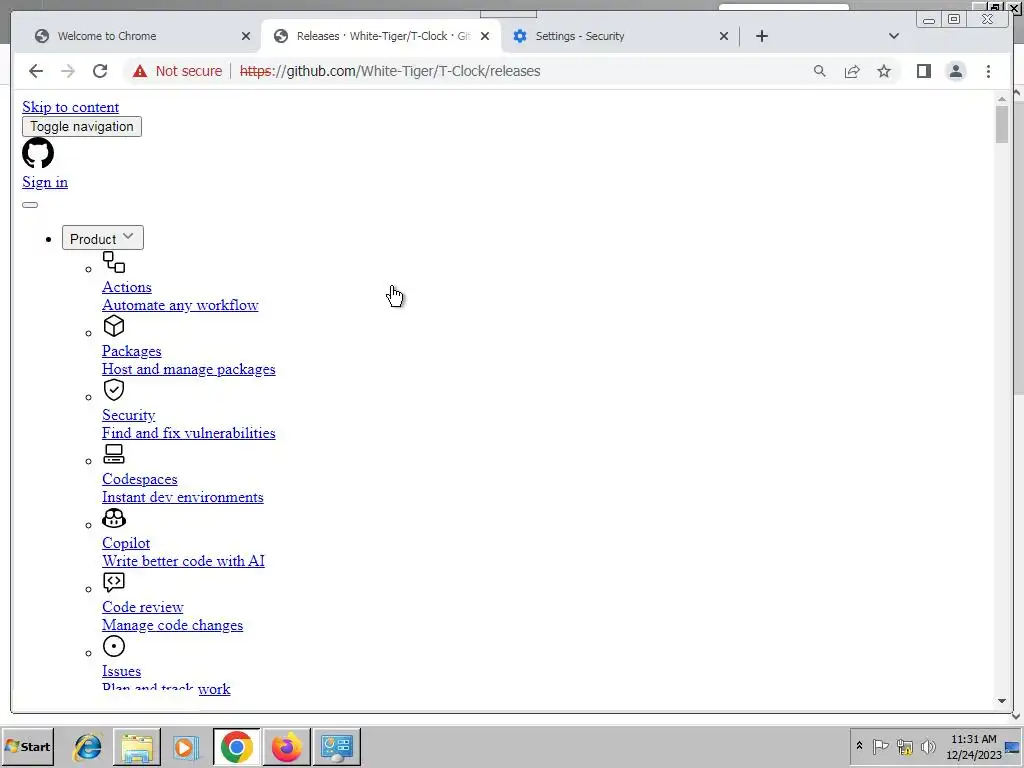Open Firefox from the taskbar
The image size is (1024, 768).
[287, 746]
